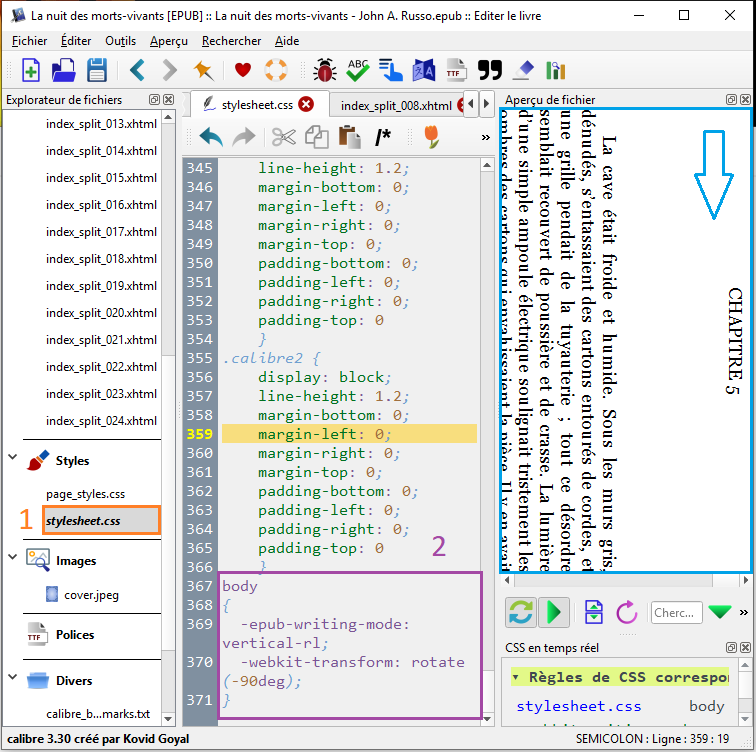Click the smart quotes icon

click(489, 70)
